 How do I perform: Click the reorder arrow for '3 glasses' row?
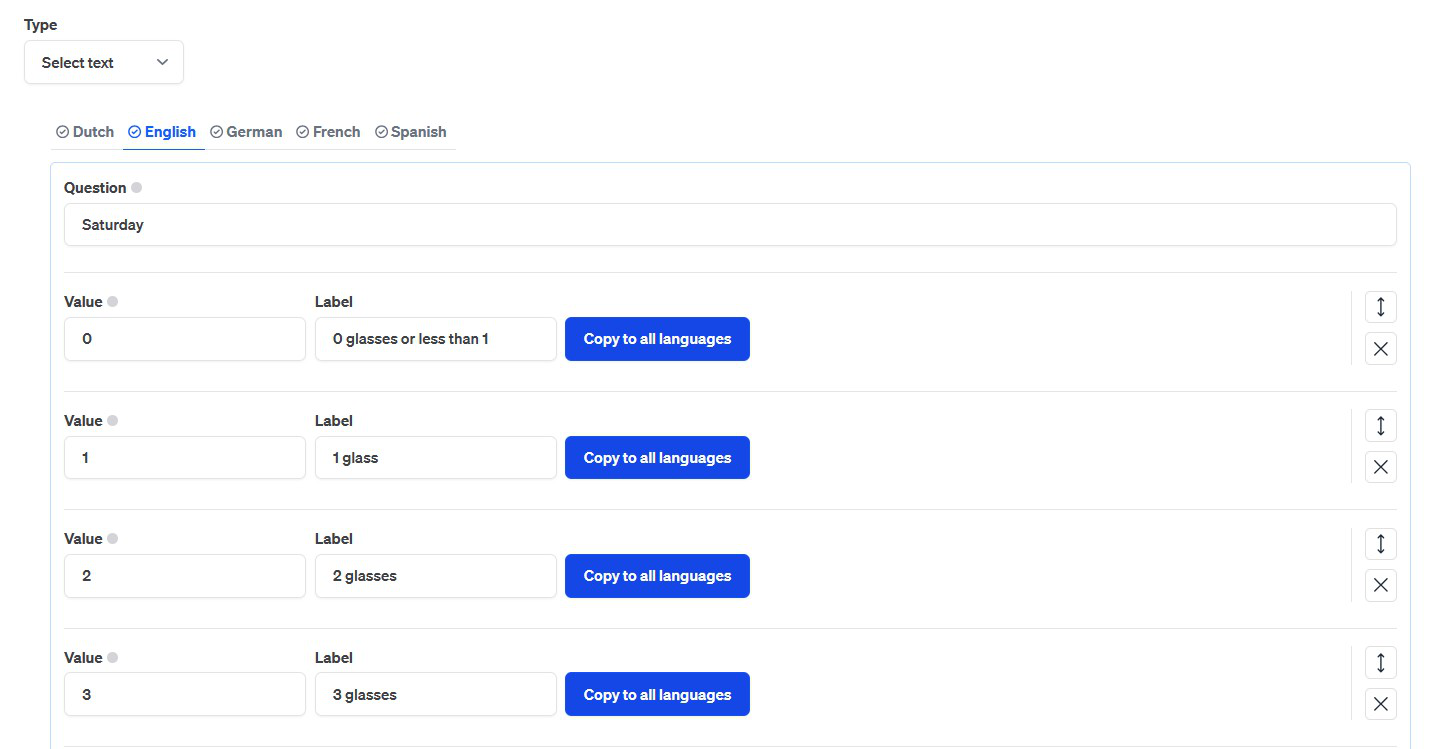pyautogui.click(x=1380, y=663)
